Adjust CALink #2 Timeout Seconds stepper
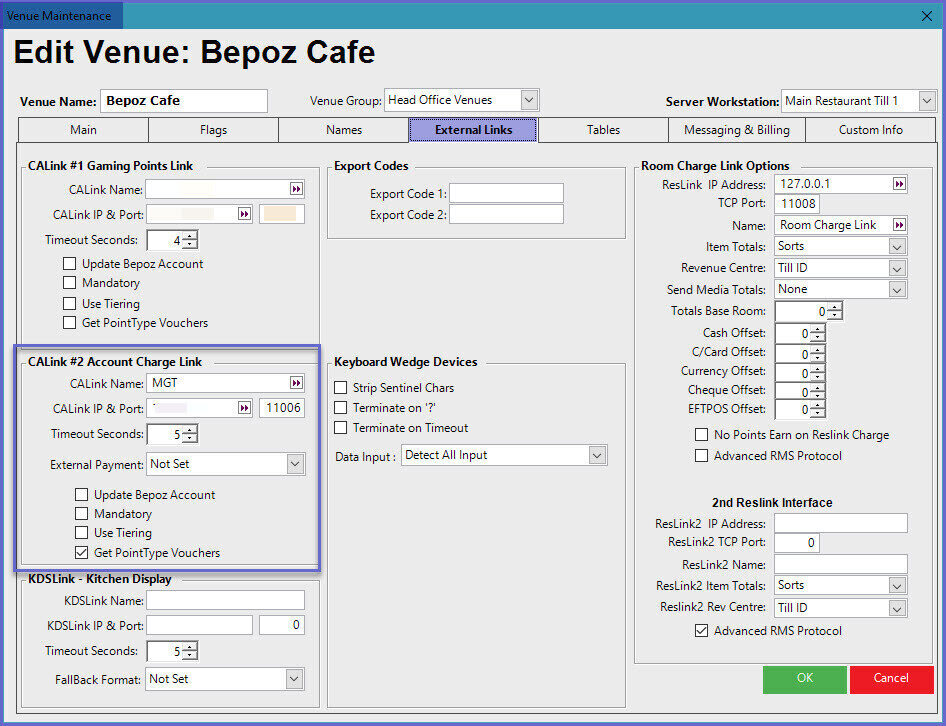This screenshot has height=726, width=946. point(189,434)
